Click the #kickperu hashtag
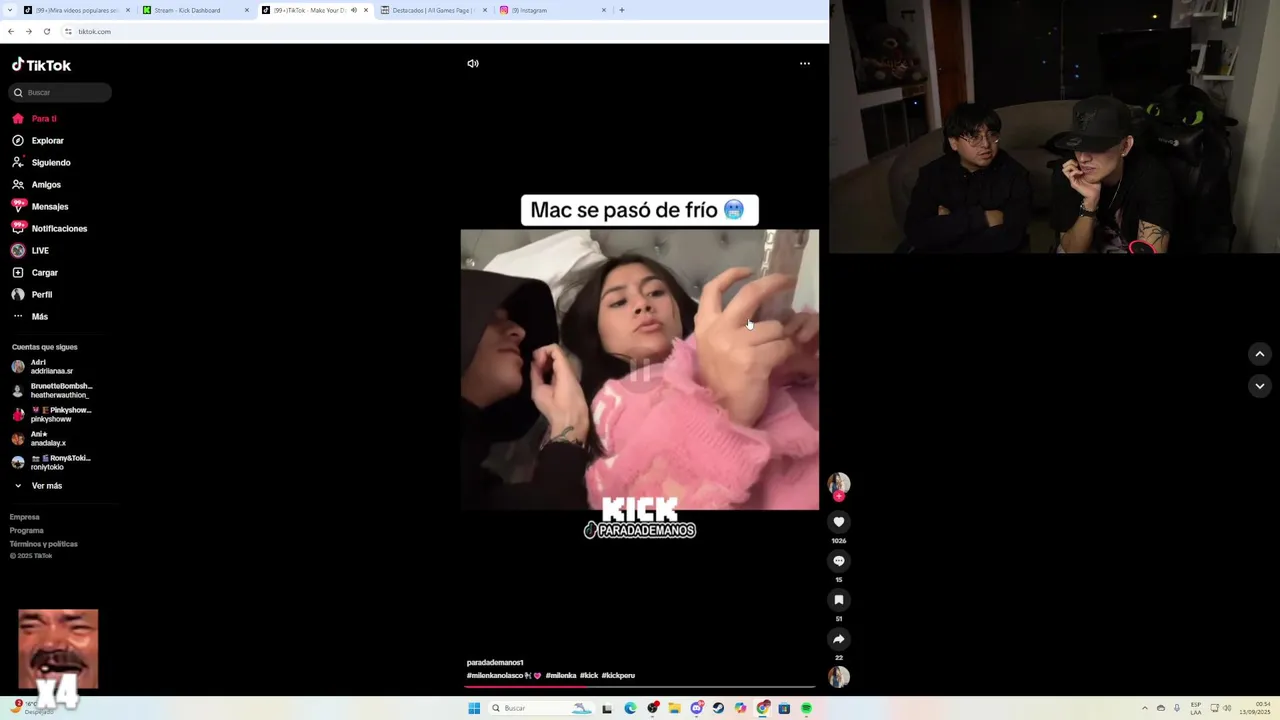Viewport: 1280px width, 720px height. (x=618, y=676)
